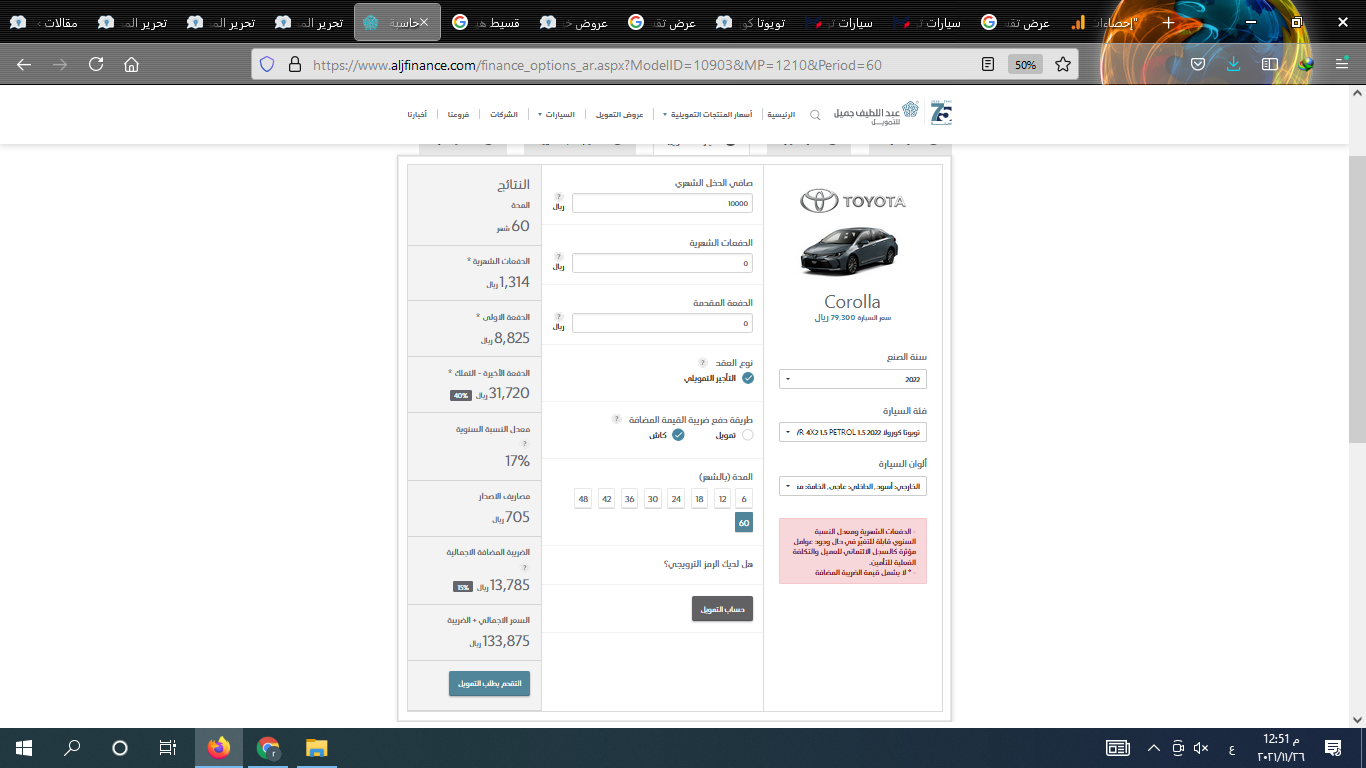The width and height of the screenshot is (1366, 768).
Task: Click net monthly income field showing 10000
Action: (x=662, y=203)
